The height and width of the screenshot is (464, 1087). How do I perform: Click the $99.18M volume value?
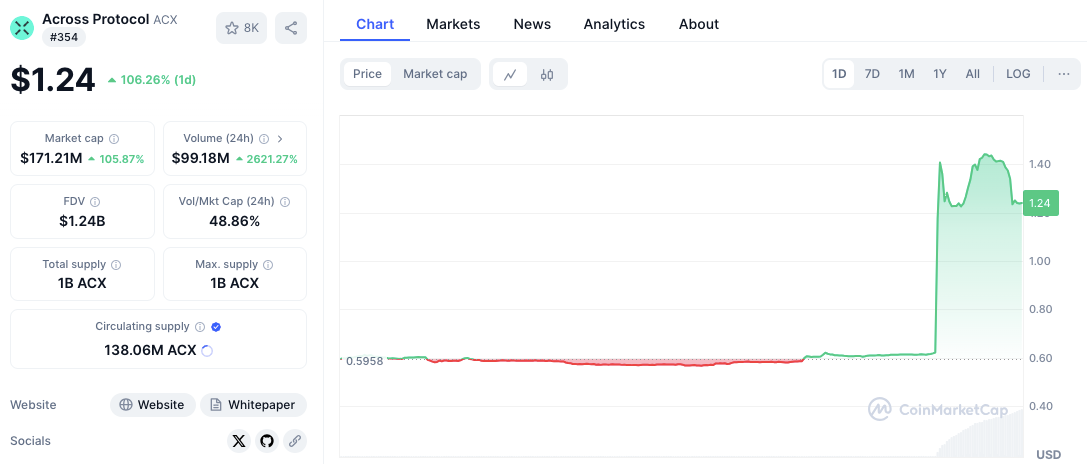[x=200, y=159]
